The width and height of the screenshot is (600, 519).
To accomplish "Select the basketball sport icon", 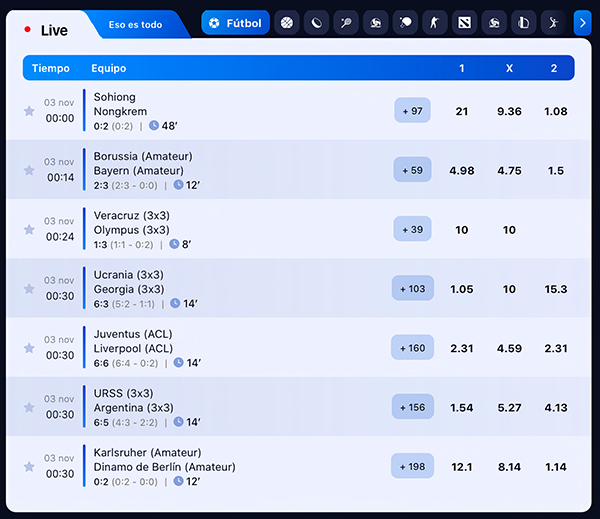I will 287,23.
